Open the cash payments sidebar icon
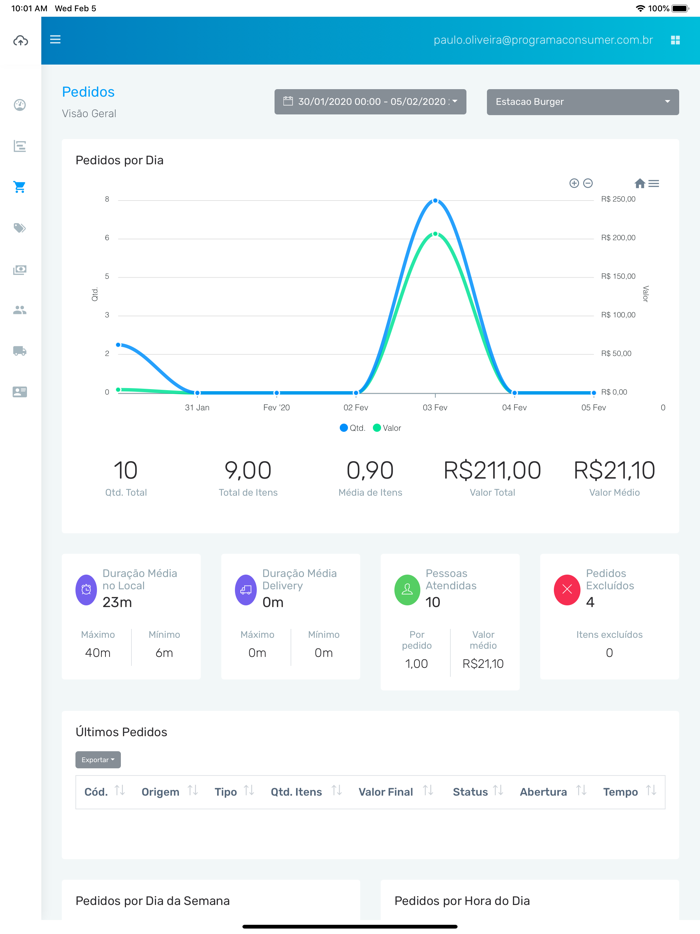This screenshot has height=934, width=700. coord(20,269)
